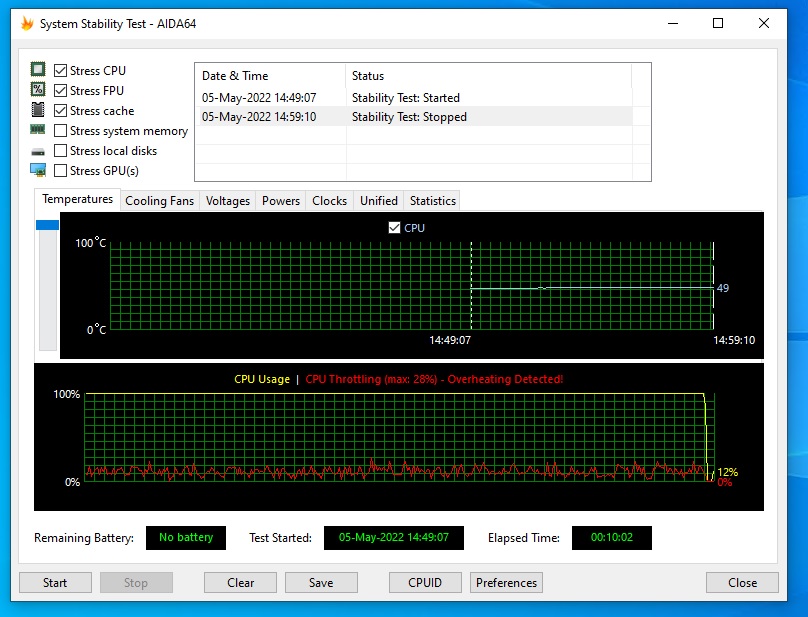Enable the Stress GPU(s) option
The height and width of the screenshot is (617, 808).
[x=61, y=171]
